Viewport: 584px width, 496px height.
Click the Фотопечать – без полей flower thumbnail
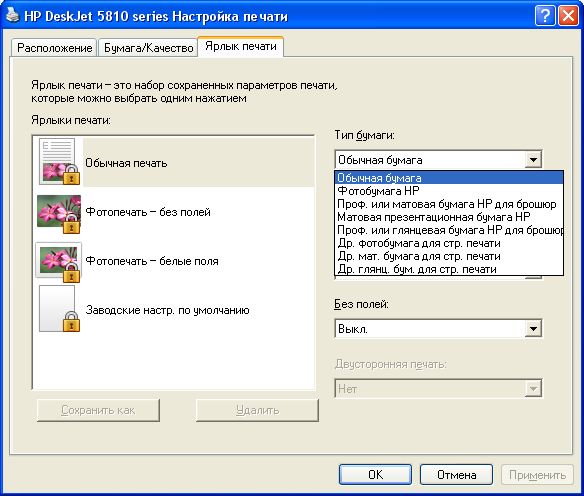pyautogui.click(x=58, y=213)
